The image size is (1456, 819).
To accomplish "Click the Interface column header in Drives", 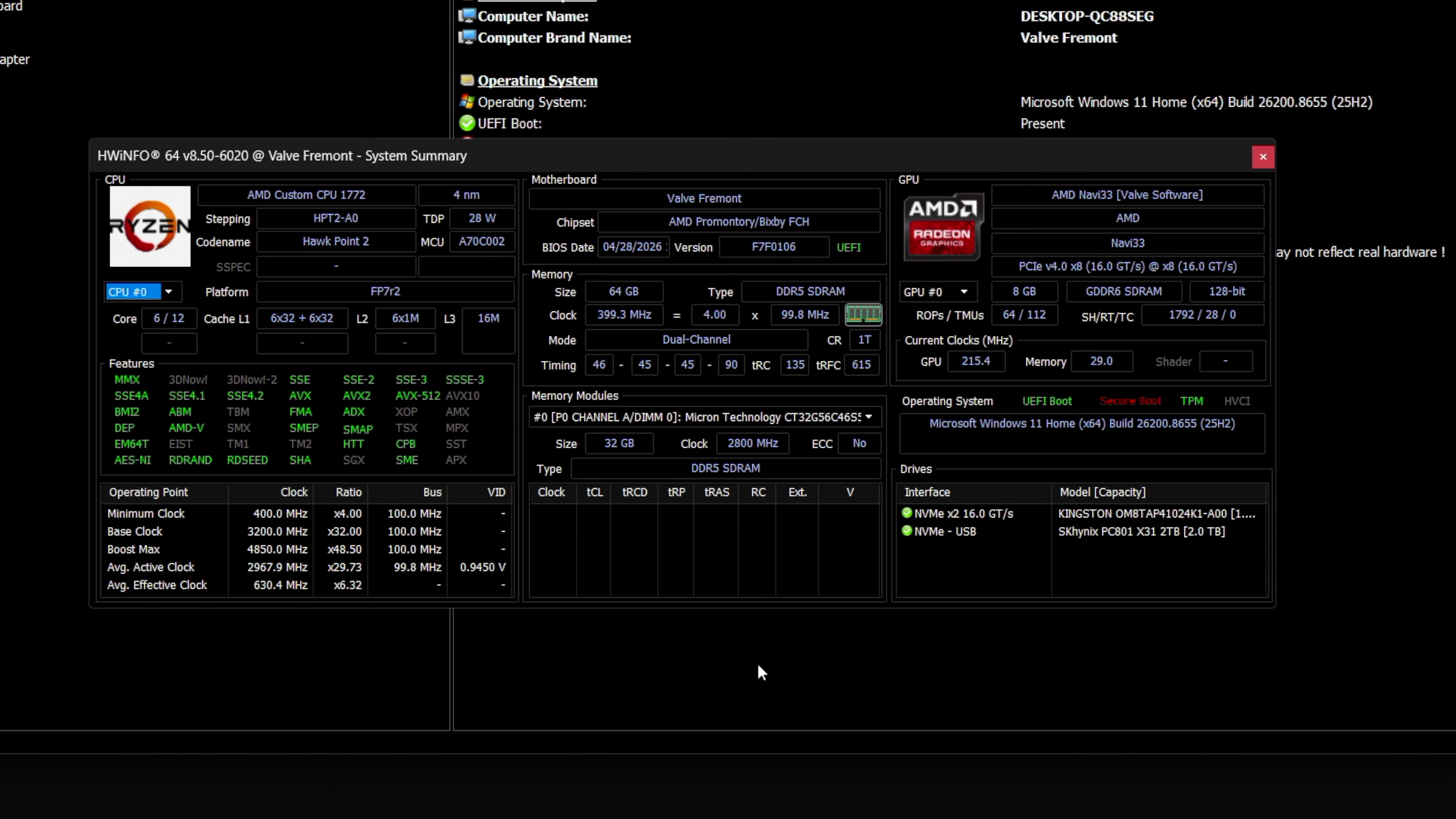I will [974, 492].
